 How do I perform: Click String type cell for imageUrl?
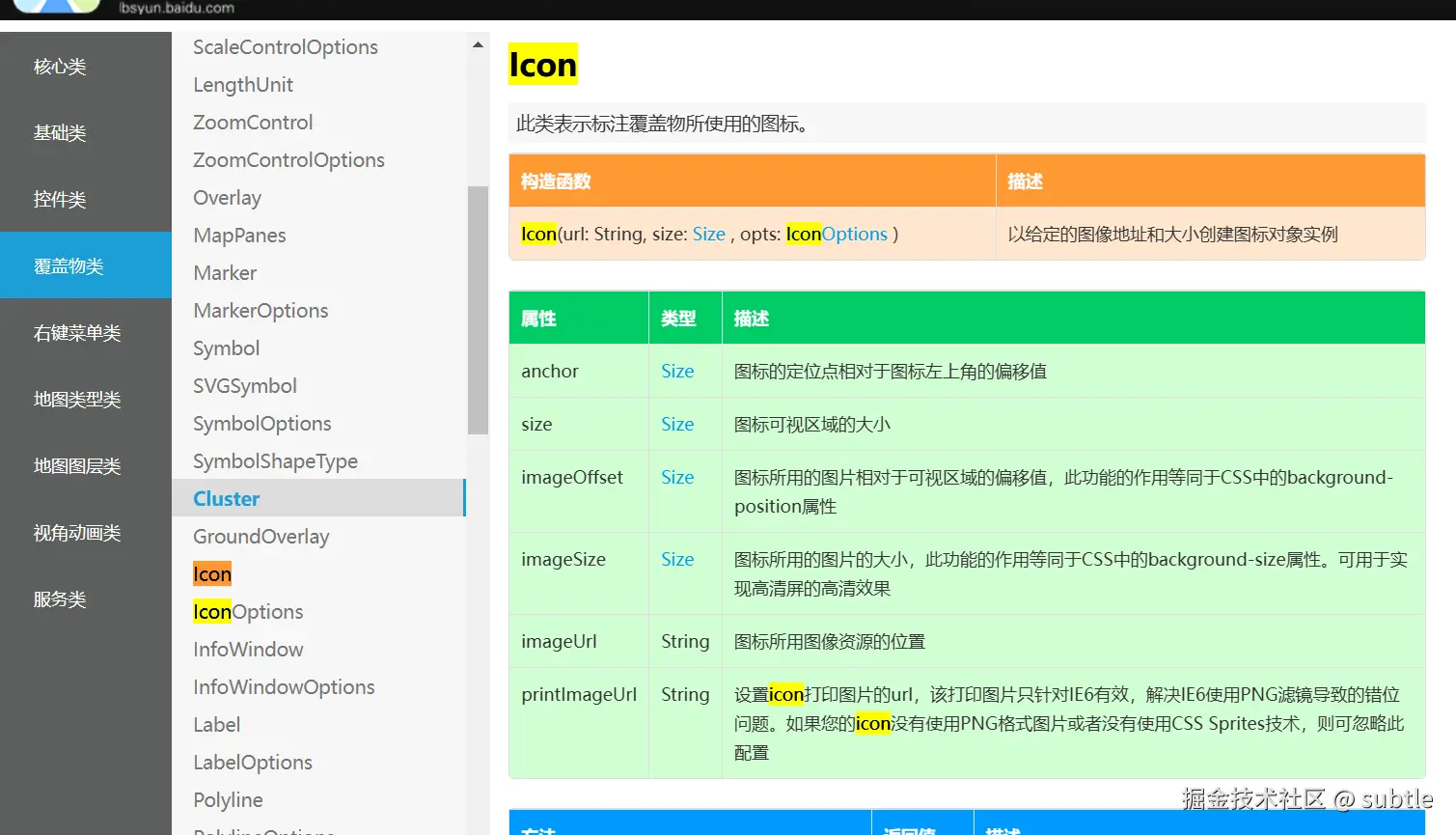[685, 641]
